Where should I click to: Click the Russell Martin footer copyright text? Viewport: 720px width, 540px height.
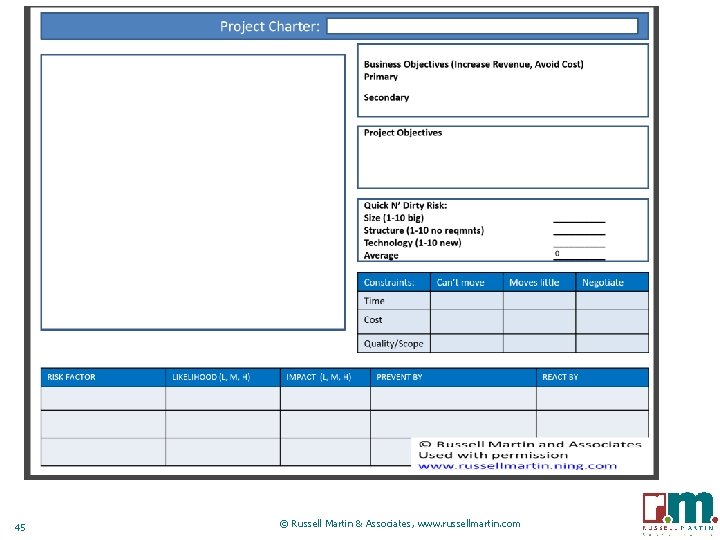click(x=400, y=523)
